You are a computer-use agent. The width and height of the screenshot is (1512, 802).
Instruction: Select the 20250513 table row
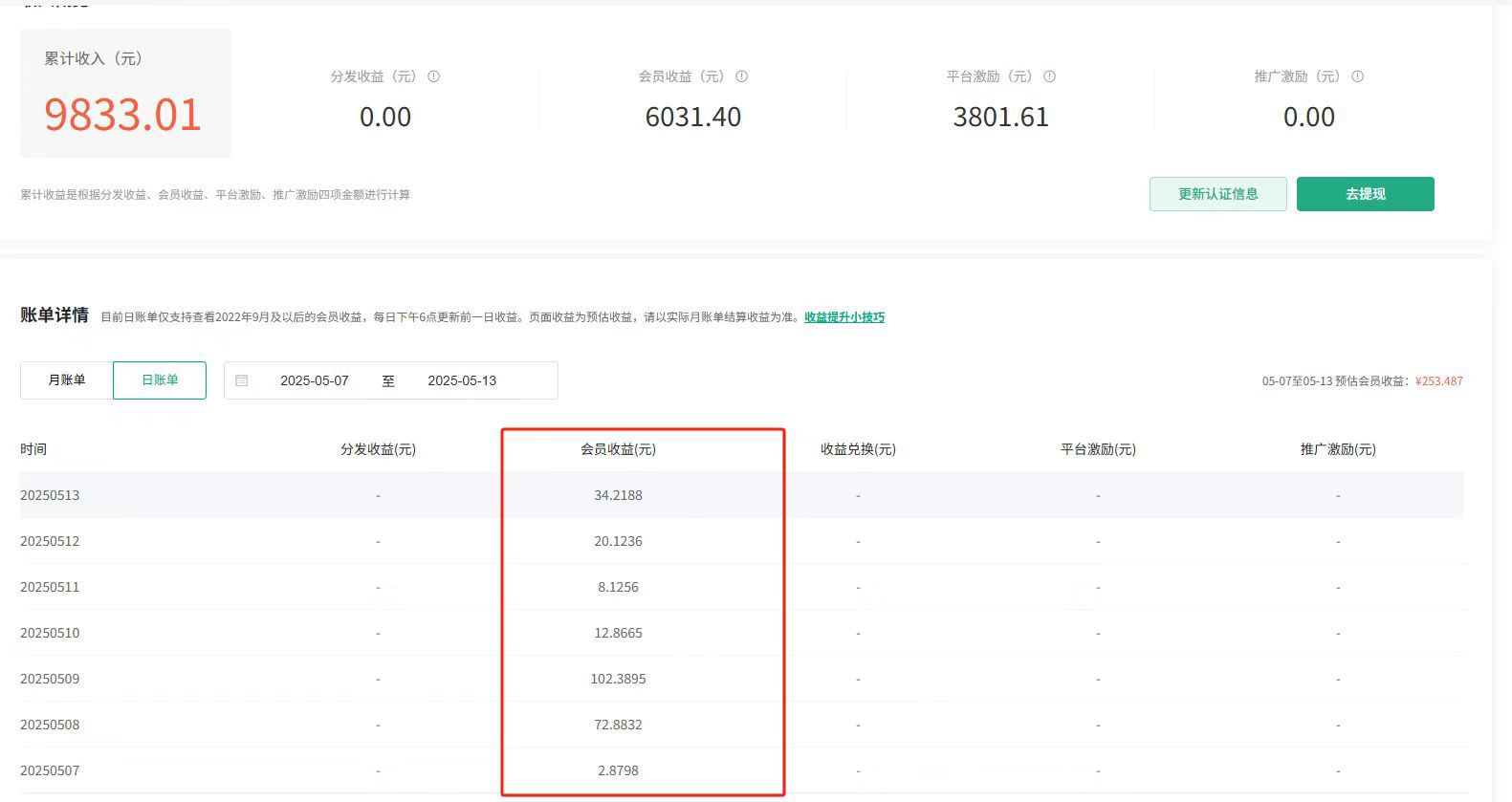741,495
